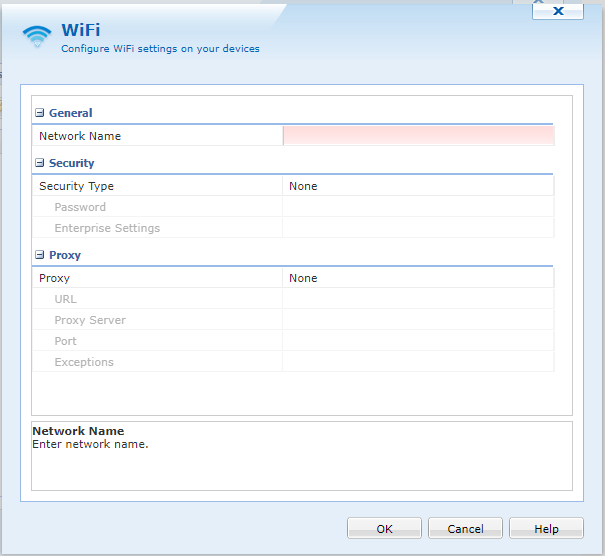Open the Proxy dropdown showing None
Screen dimensions: 605x556
418,278
